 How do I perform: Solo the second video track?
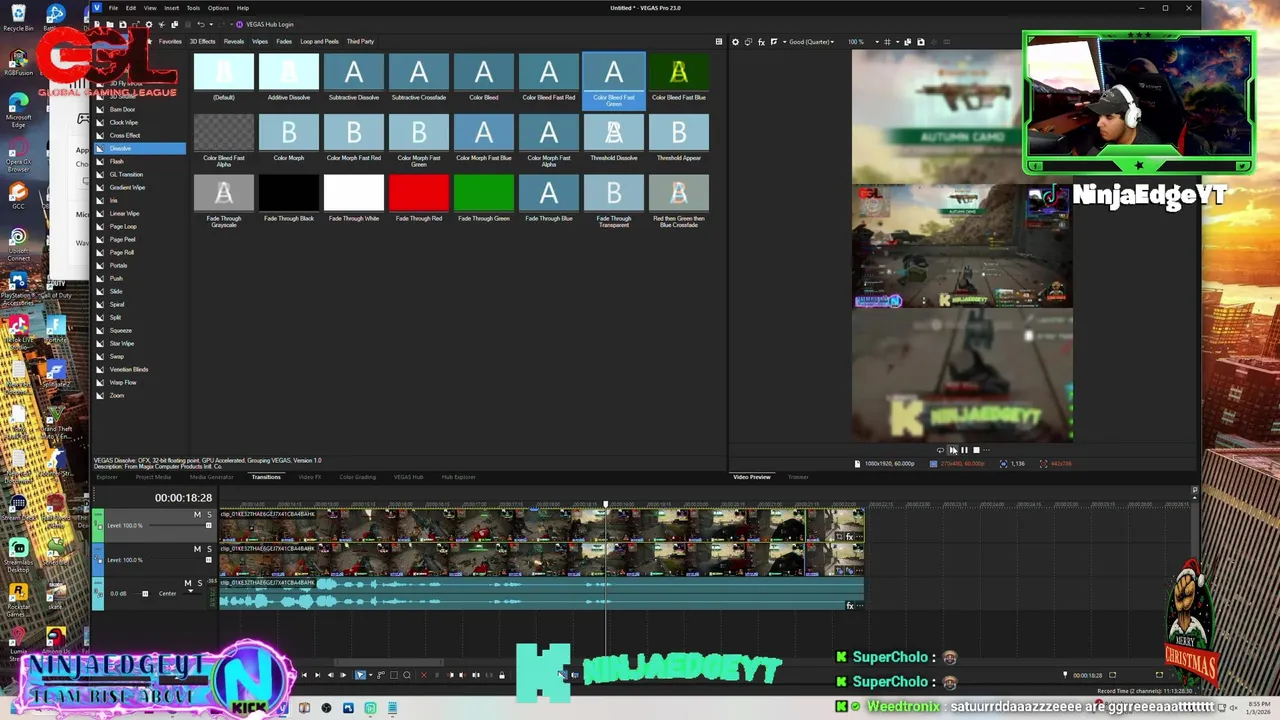coord(208,549)
